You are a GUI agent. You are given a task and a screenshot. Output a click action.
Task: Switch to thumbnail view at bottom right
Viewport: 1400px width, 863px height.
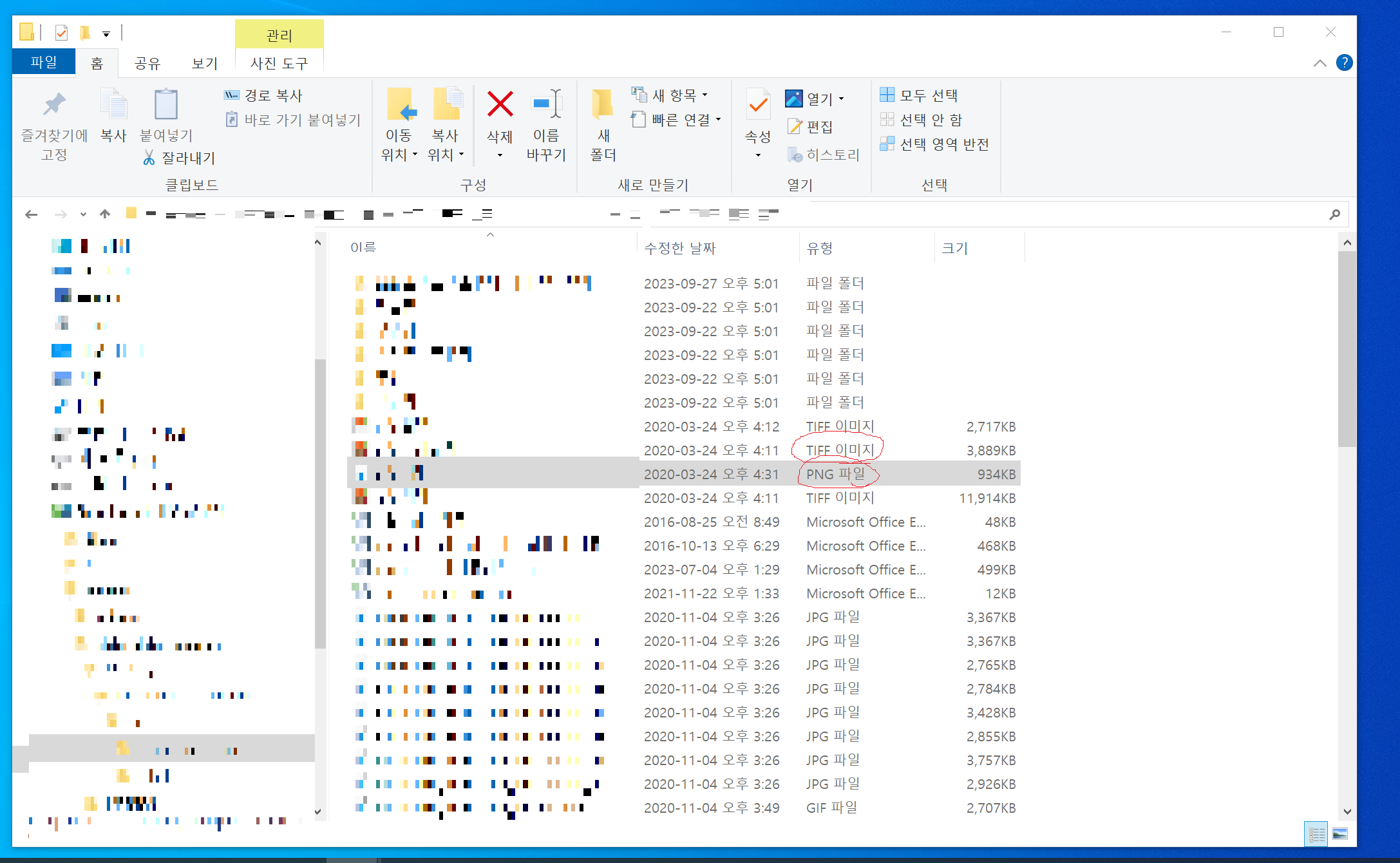pyautogui.click(x=1341, y=833)
